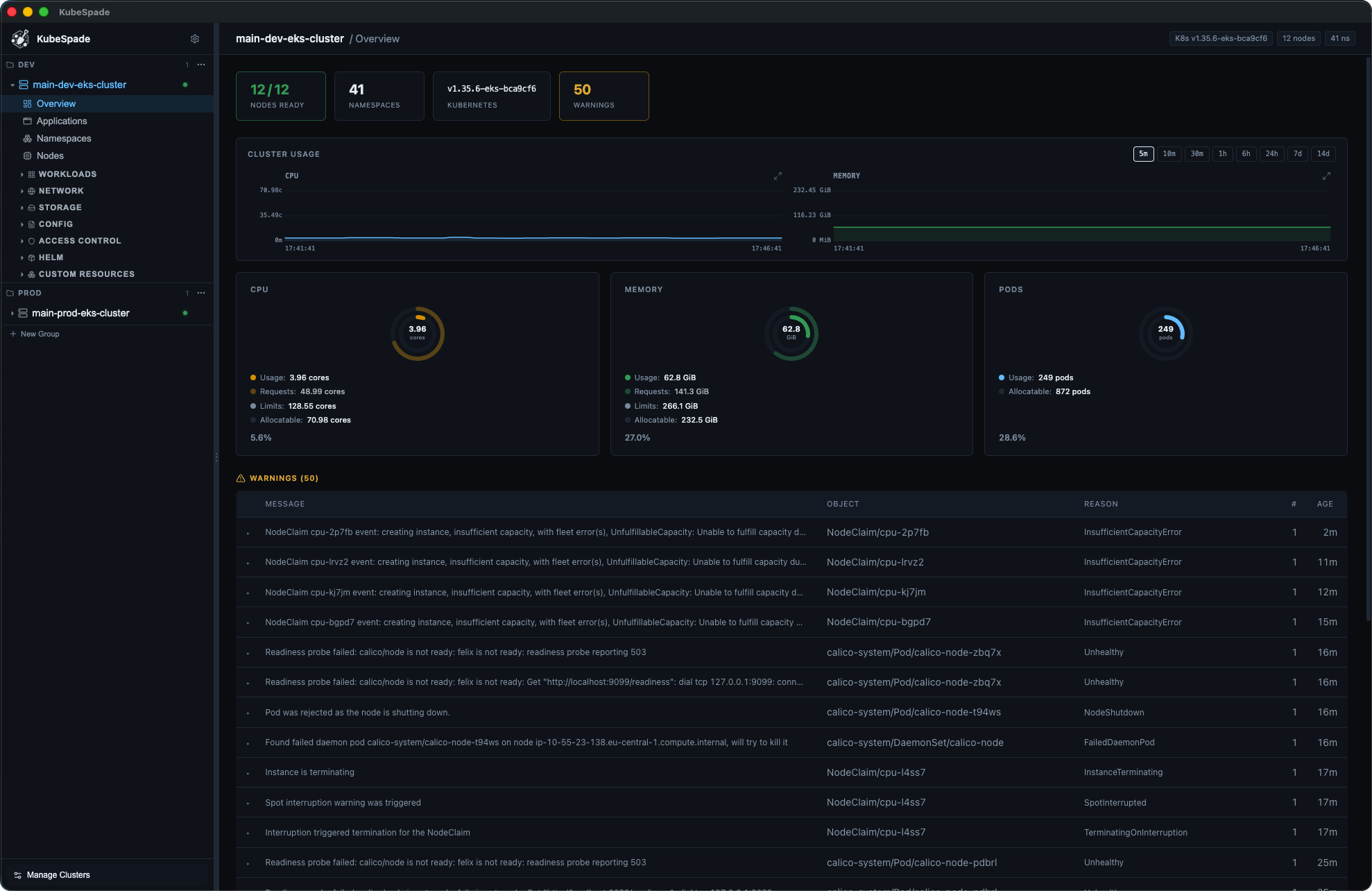1372x891 pixels.
Task: Click the Pods 249 donut gauge
Action: [x=1166, y=334]
